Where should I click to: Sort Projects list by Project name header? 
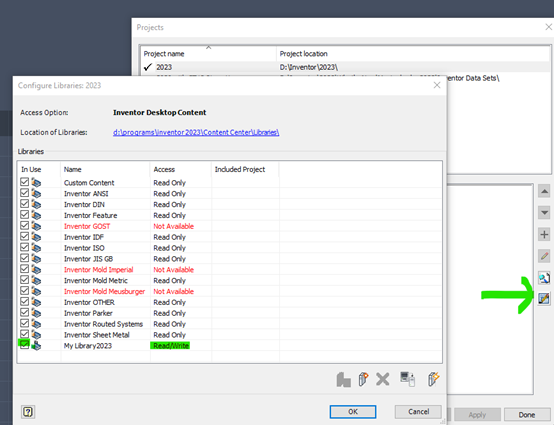pyautogui.click(x=208, y=54)
